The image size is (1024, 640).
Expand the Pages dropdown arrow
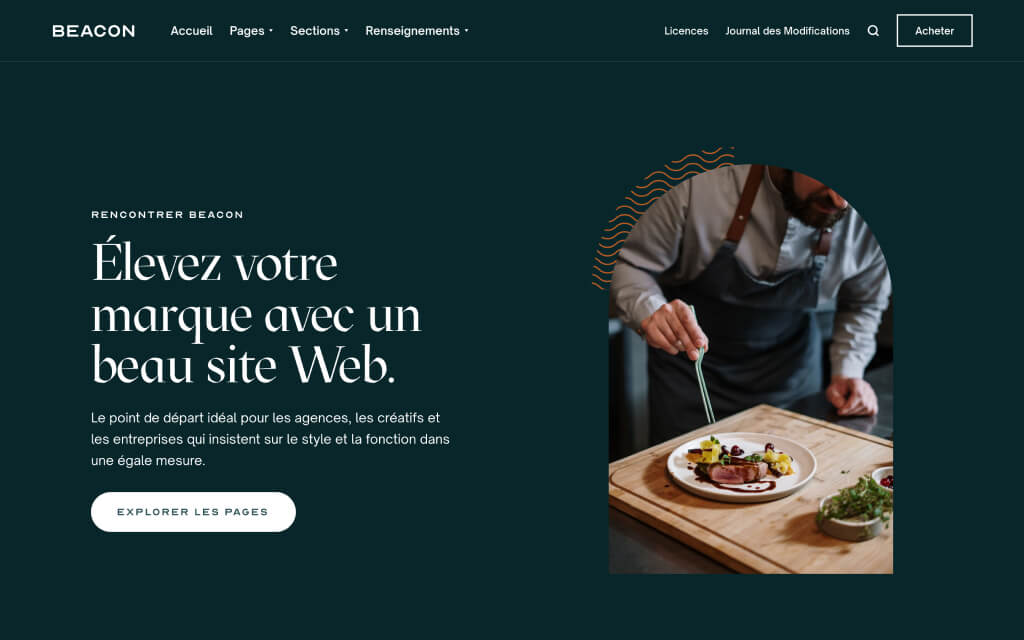[x=271, y=31]
